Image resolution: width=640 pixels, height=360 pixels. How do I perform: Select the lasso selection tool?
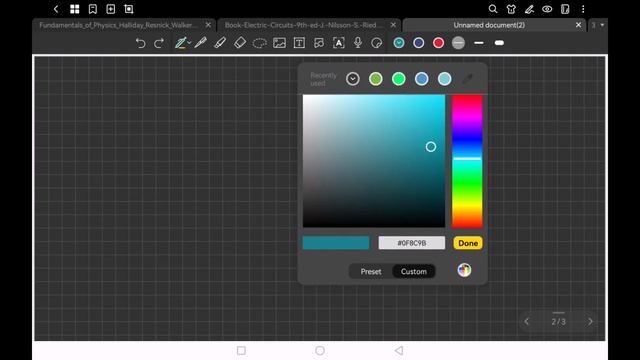[260, 43]
